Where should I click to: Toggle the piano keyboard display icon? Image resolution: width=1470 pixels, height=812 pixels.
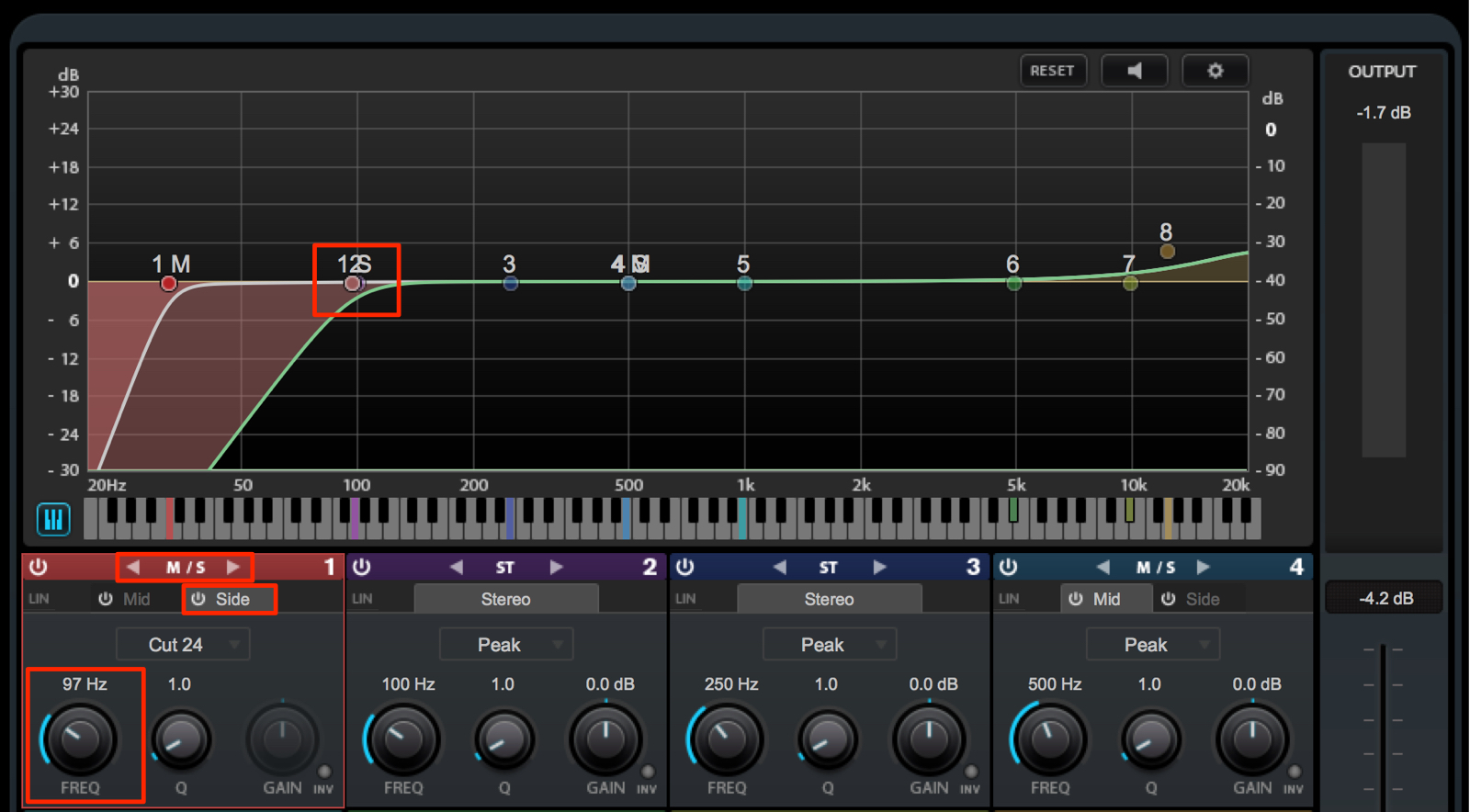[x=53, y=520]
